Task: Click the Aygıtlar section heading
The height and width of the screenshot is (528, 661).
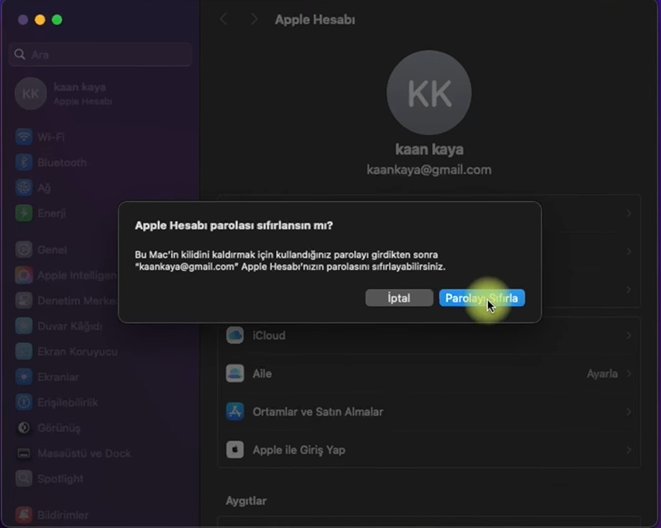Action: [x=246, y=501]
